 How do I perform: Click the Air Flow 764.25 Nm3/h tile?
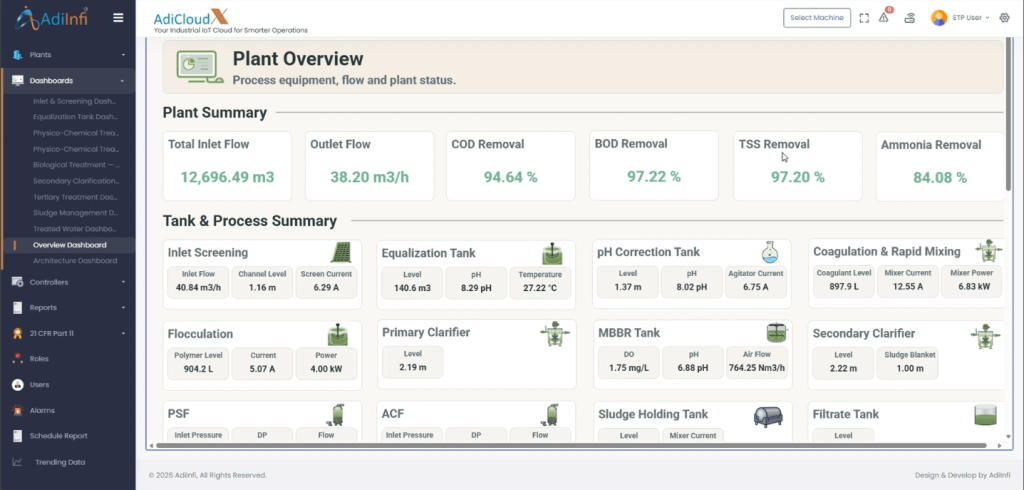(x=757, y=363)
